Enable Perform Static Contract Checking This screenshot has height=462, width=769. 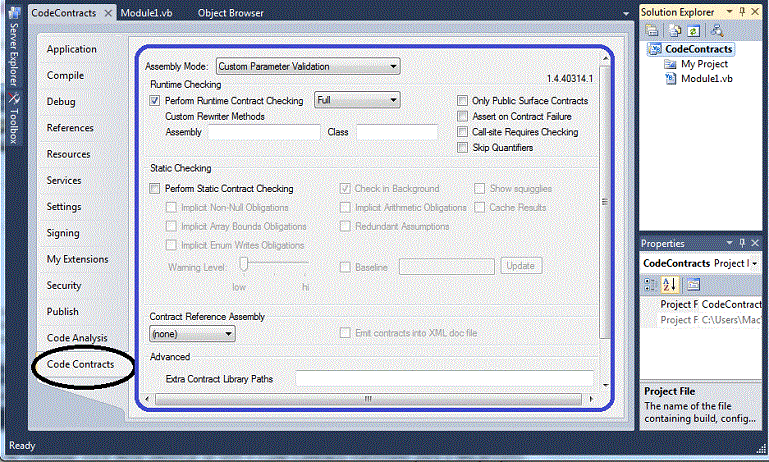click(x=154, y=188)
